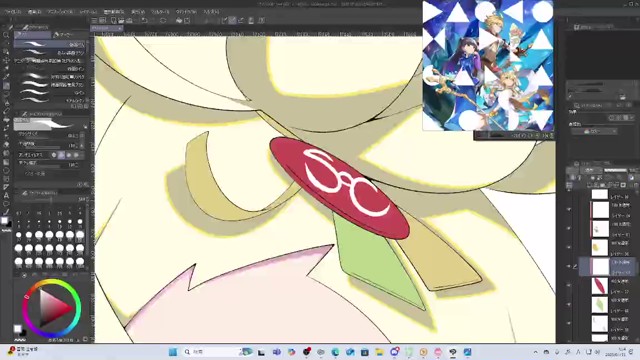This screenshot has height=360, width=640.
Task: Open the brush size stepper beside size slider
Action: click(82, 136)
